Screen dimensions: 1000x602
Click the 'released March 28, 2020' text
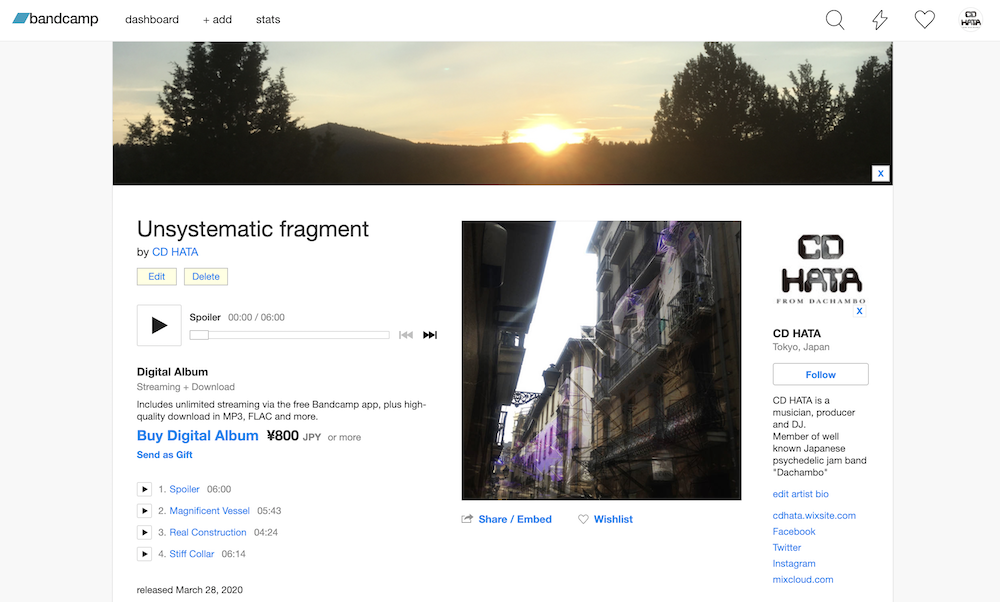tap(189, 590)
